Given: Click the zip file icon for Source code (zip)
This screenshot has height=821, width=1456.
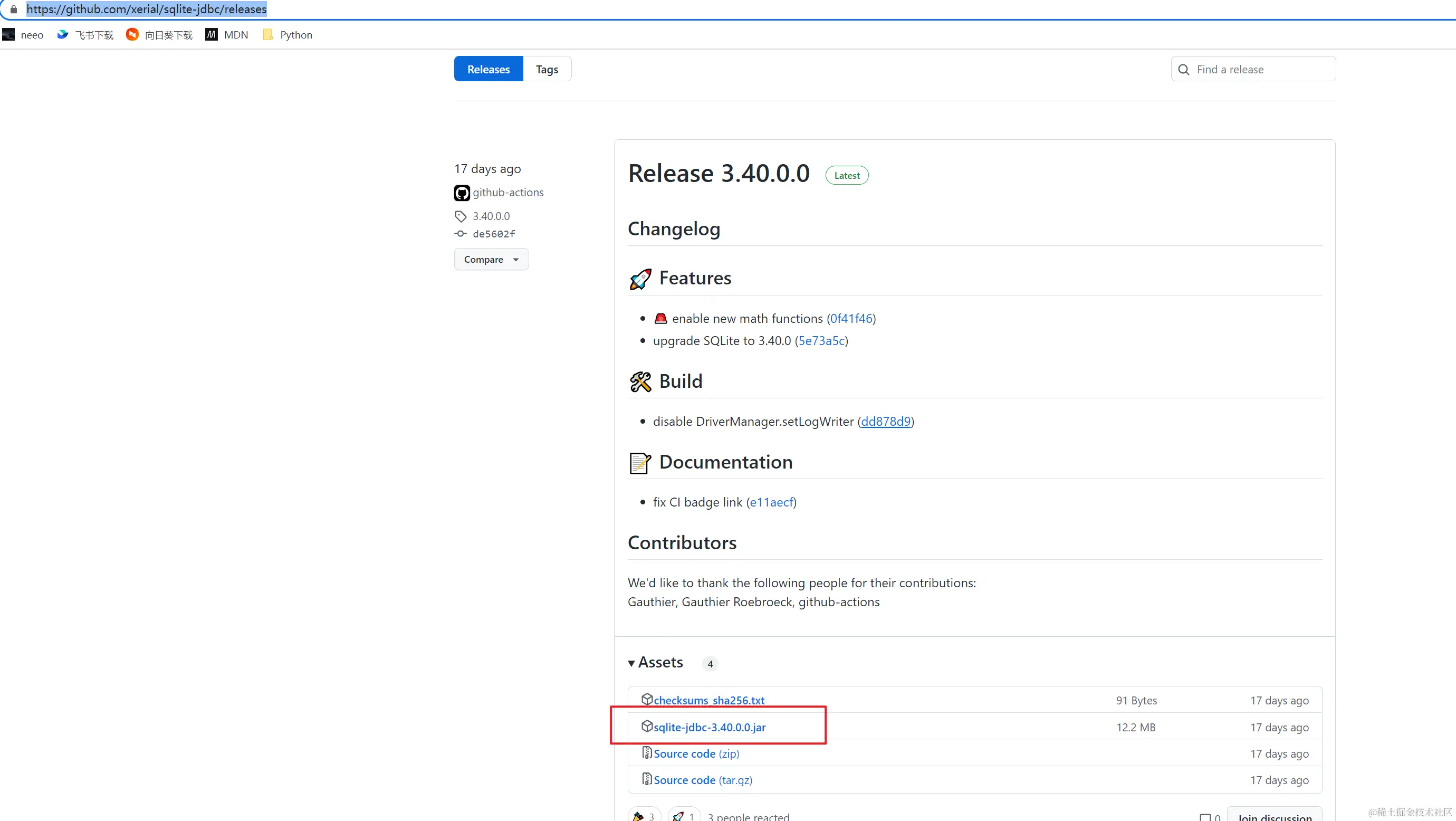Looking at the screenshot, I should (x=647, y=752).
